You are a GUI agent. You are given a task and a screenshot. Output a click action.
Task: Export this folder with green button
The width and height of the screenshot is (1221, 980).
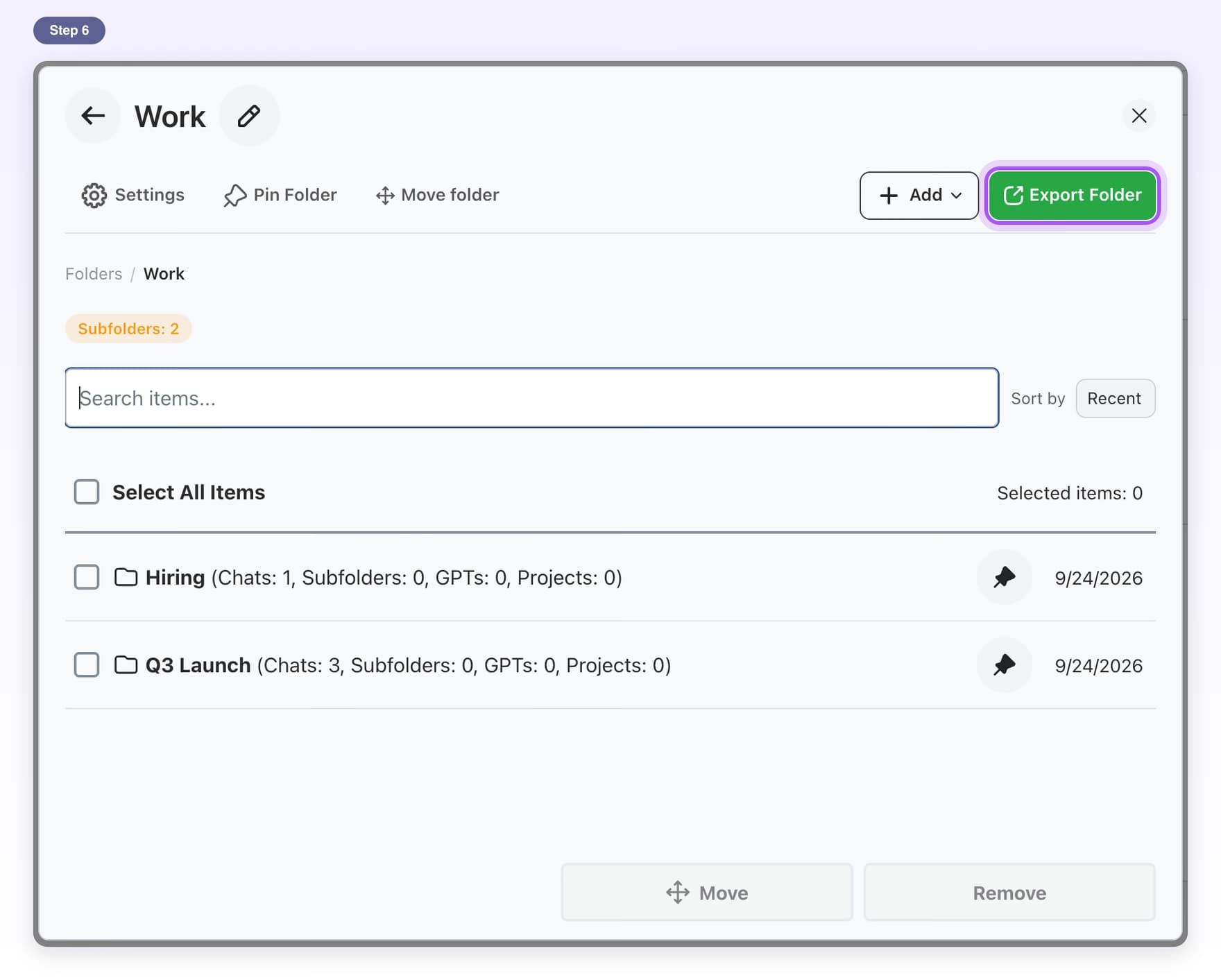click(1072, 196)
